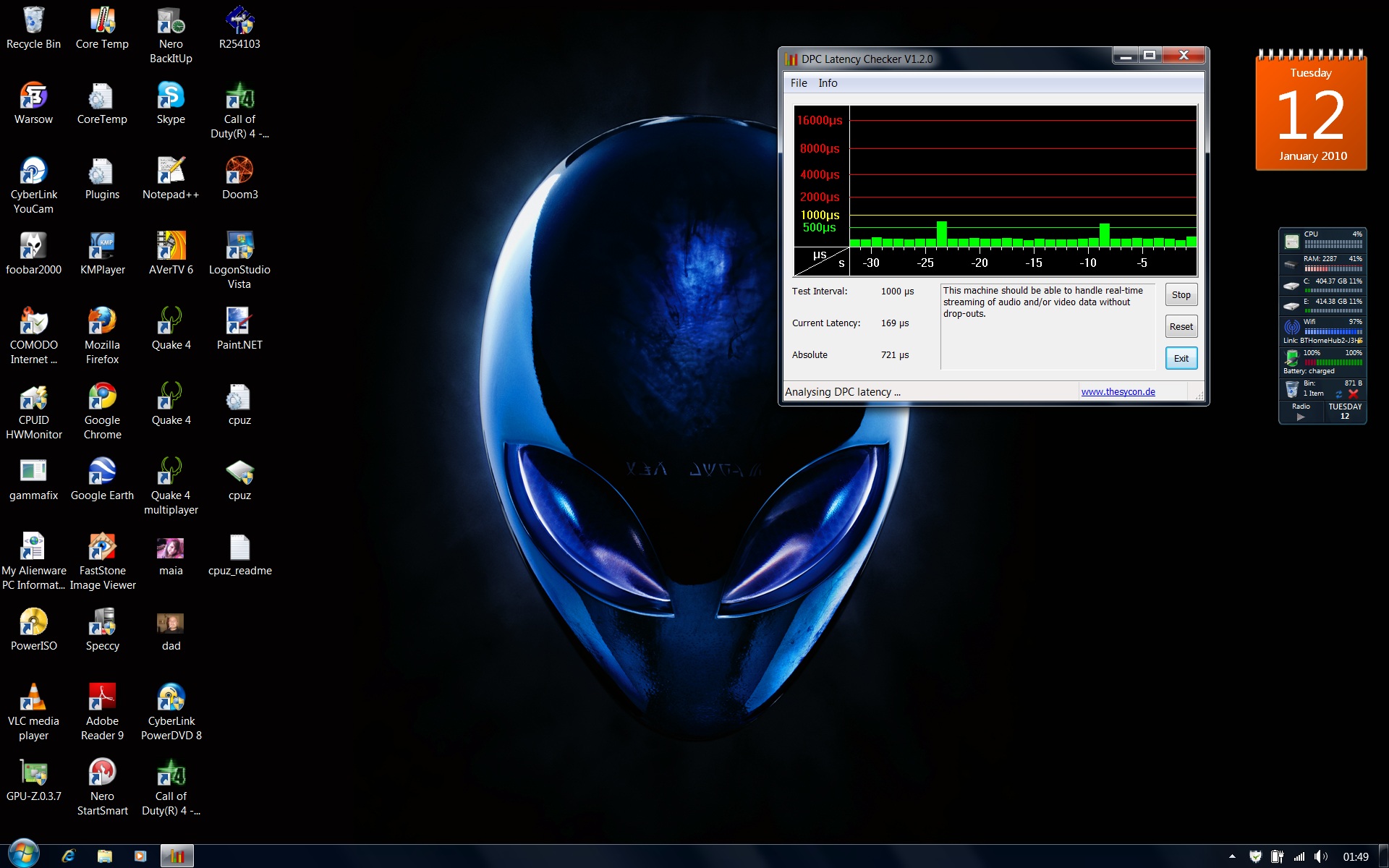The width and height of the screenshot is (1389, 868).
Task: Select the Notepad++ desktop icon
Action: point(171,179)
